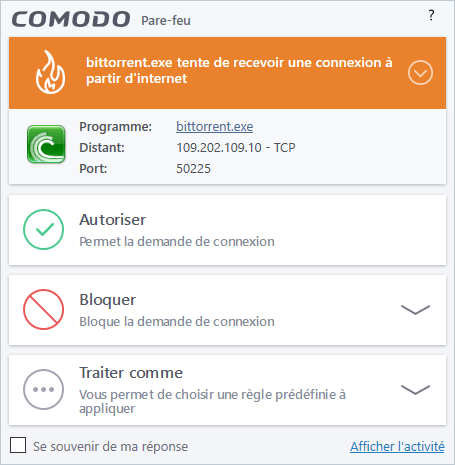Choose Bloquer to block the connection

227,310
